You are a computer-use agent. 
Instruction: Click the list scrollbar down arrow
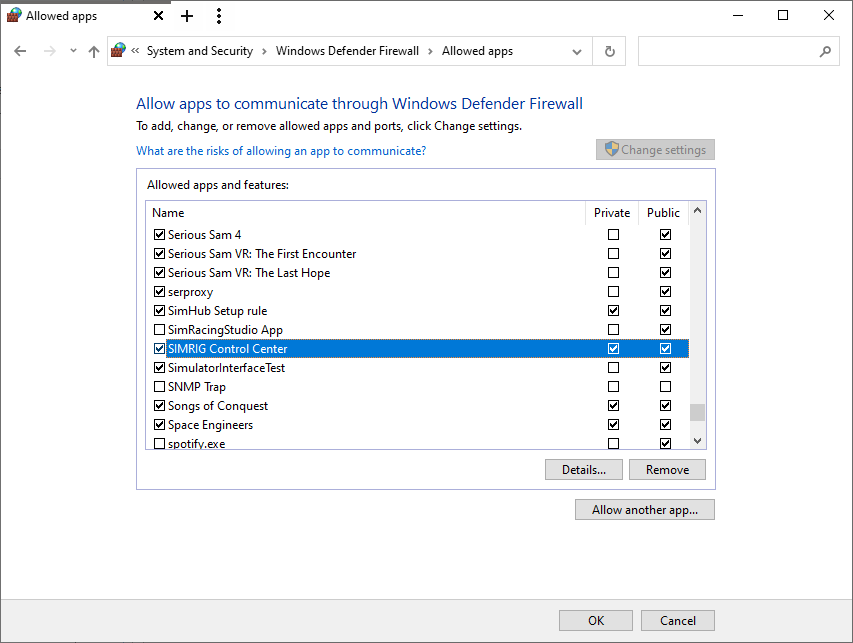(697, 441)
